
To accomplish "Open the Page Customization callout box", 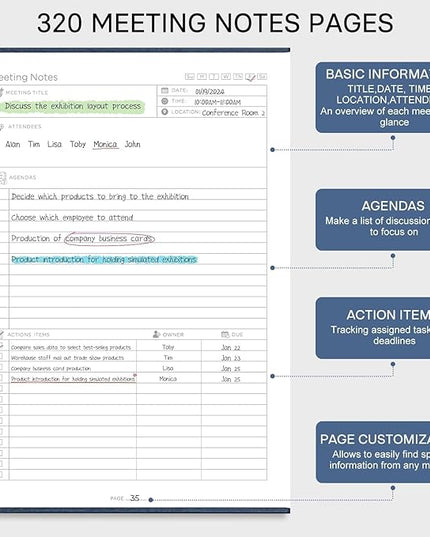I will point(372,452).
